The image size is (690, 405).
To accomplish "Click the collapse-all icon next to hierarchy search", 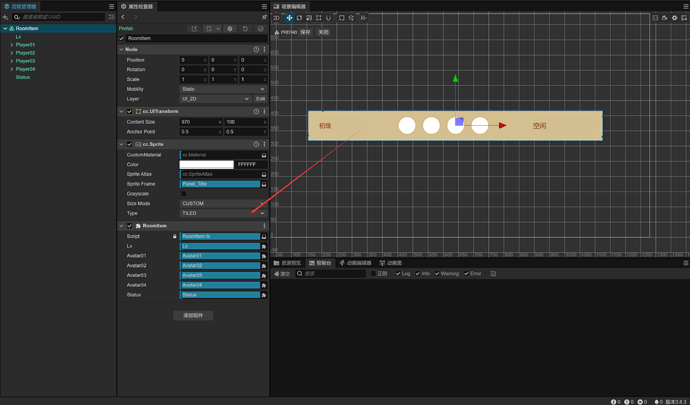I will [x=111, y=17].
